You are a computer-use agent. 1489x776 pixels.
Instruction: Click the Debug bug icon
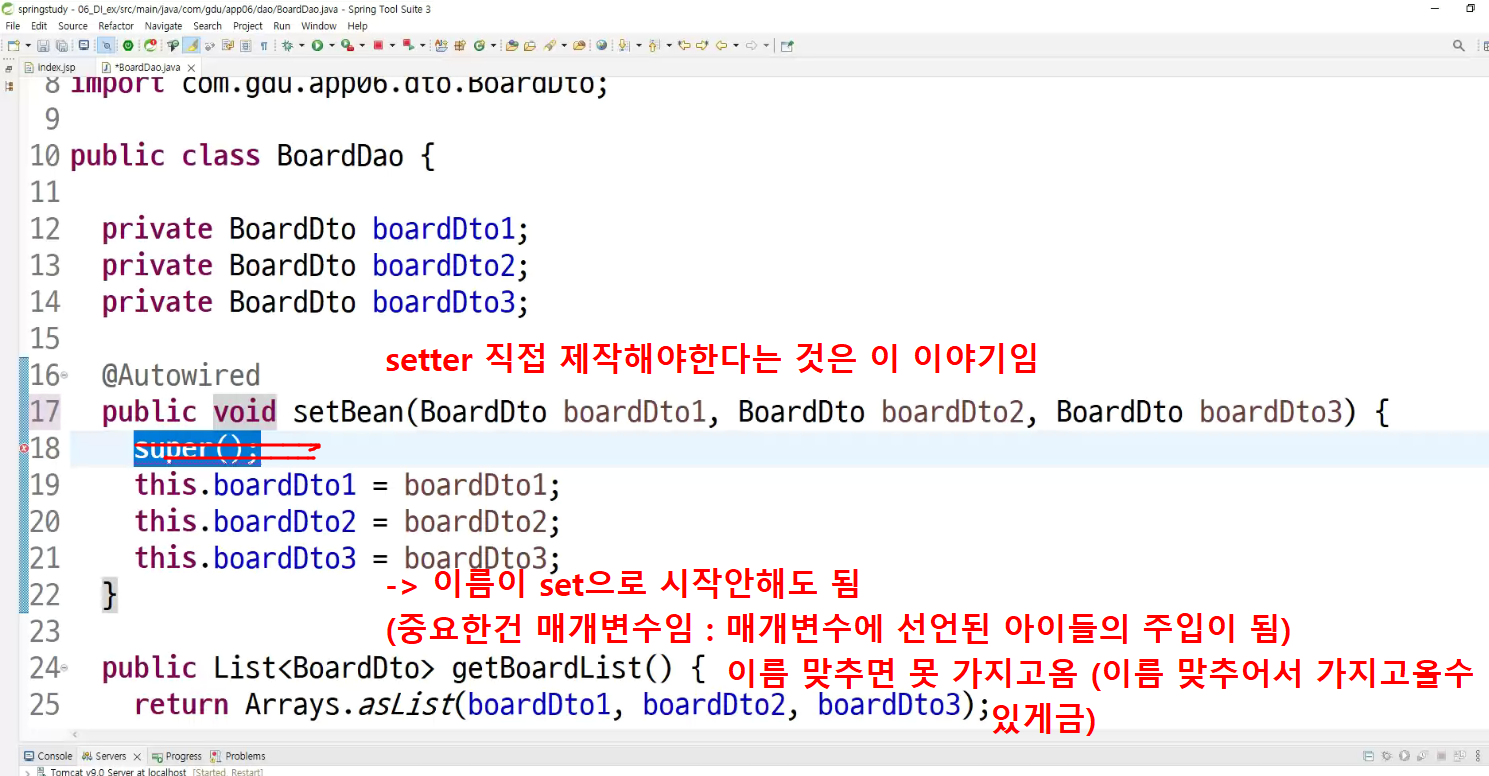287,45
